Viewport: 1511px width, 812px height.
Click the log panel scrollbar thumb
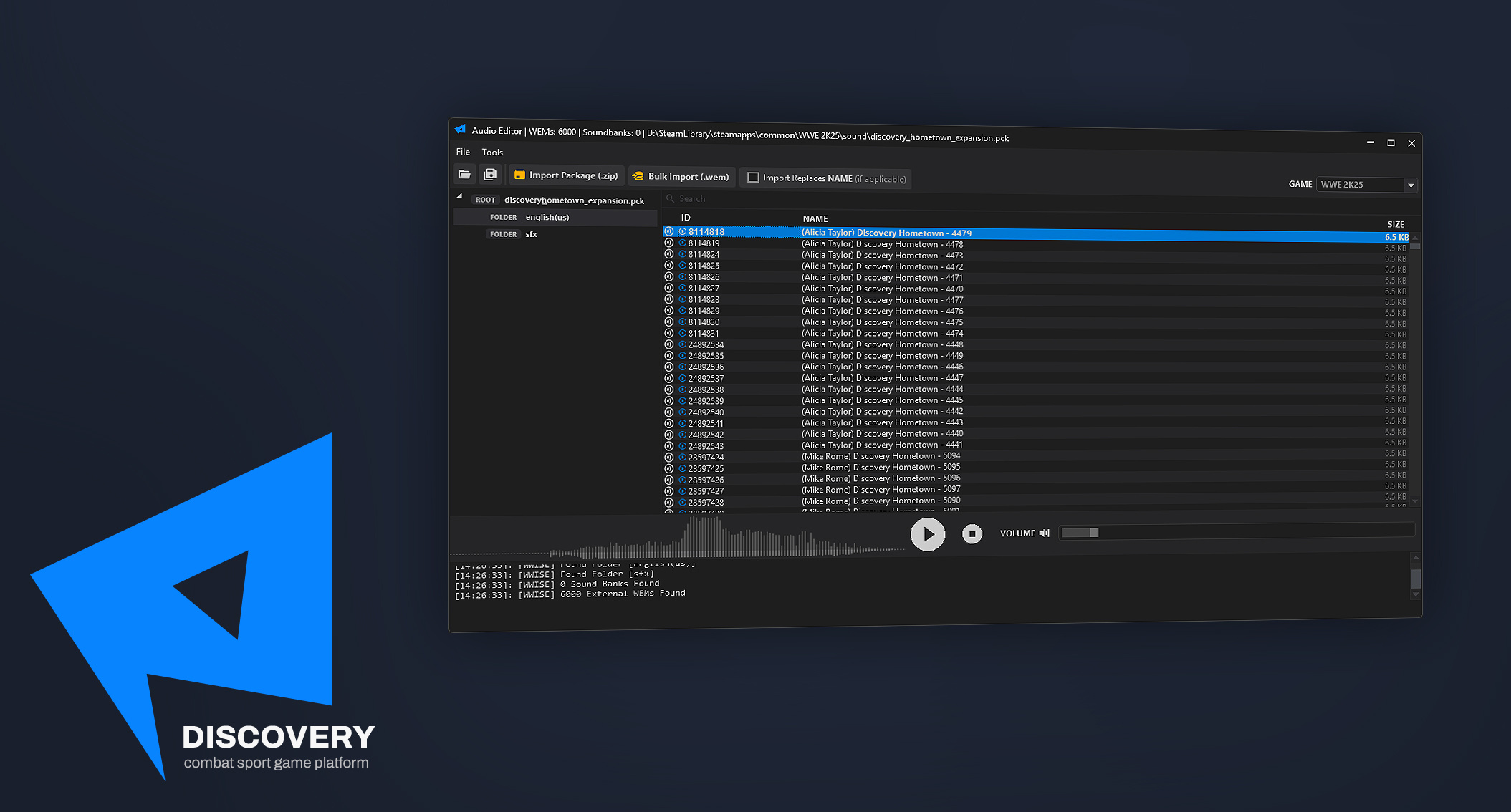1416,579
